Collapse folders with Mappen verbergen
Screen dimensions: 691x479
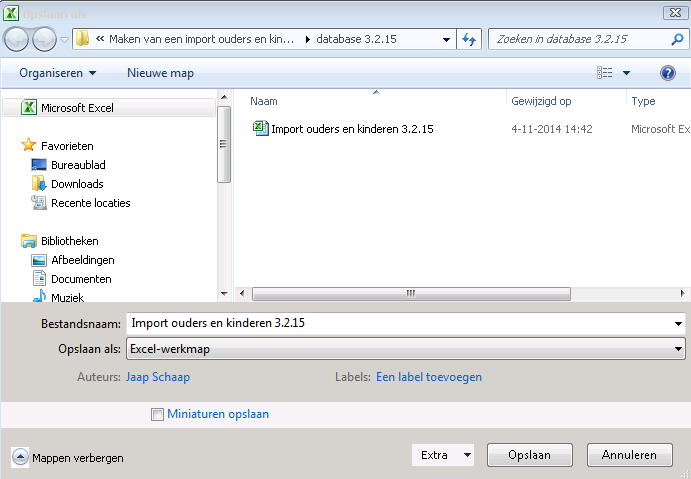(x=68, y=457)
